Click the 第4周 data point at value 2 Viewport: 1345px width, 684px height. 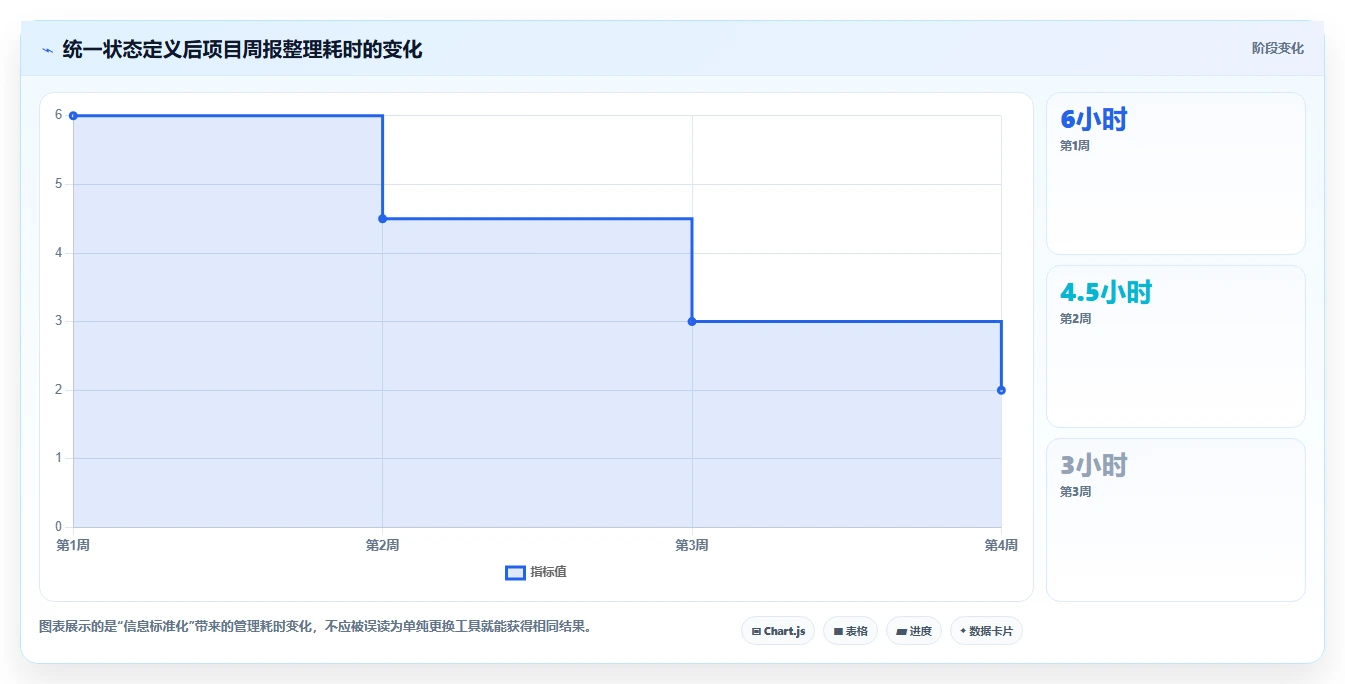pyautogui.click(x=1001, y=390)
